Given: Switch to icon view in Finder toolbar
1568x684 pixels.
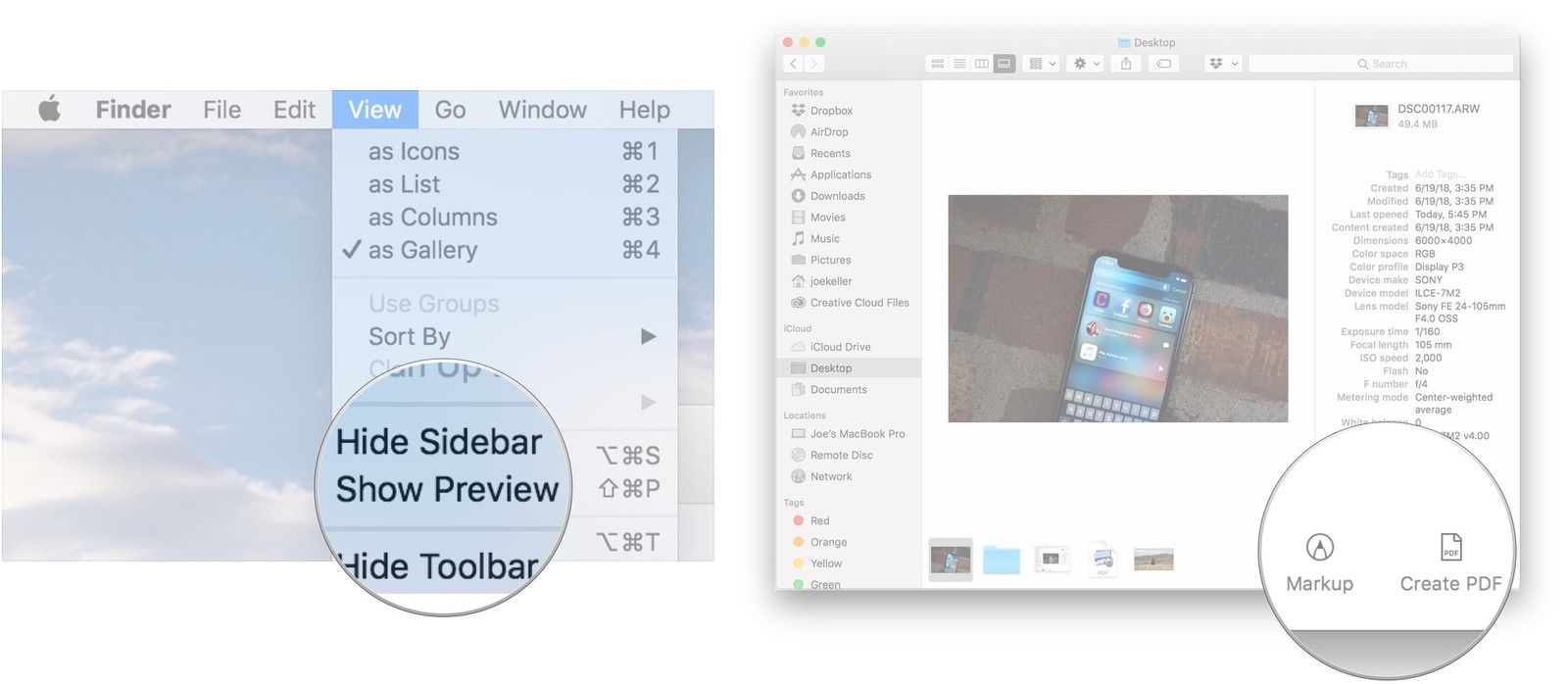Looking at the screenshot, I should point(938,64).
